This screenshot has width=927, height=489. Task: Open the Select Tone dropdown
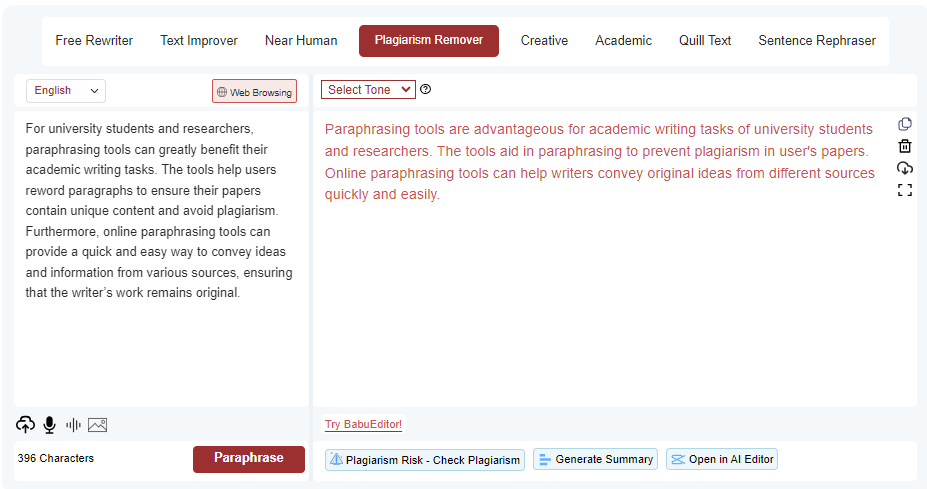(x=368, y=89)
